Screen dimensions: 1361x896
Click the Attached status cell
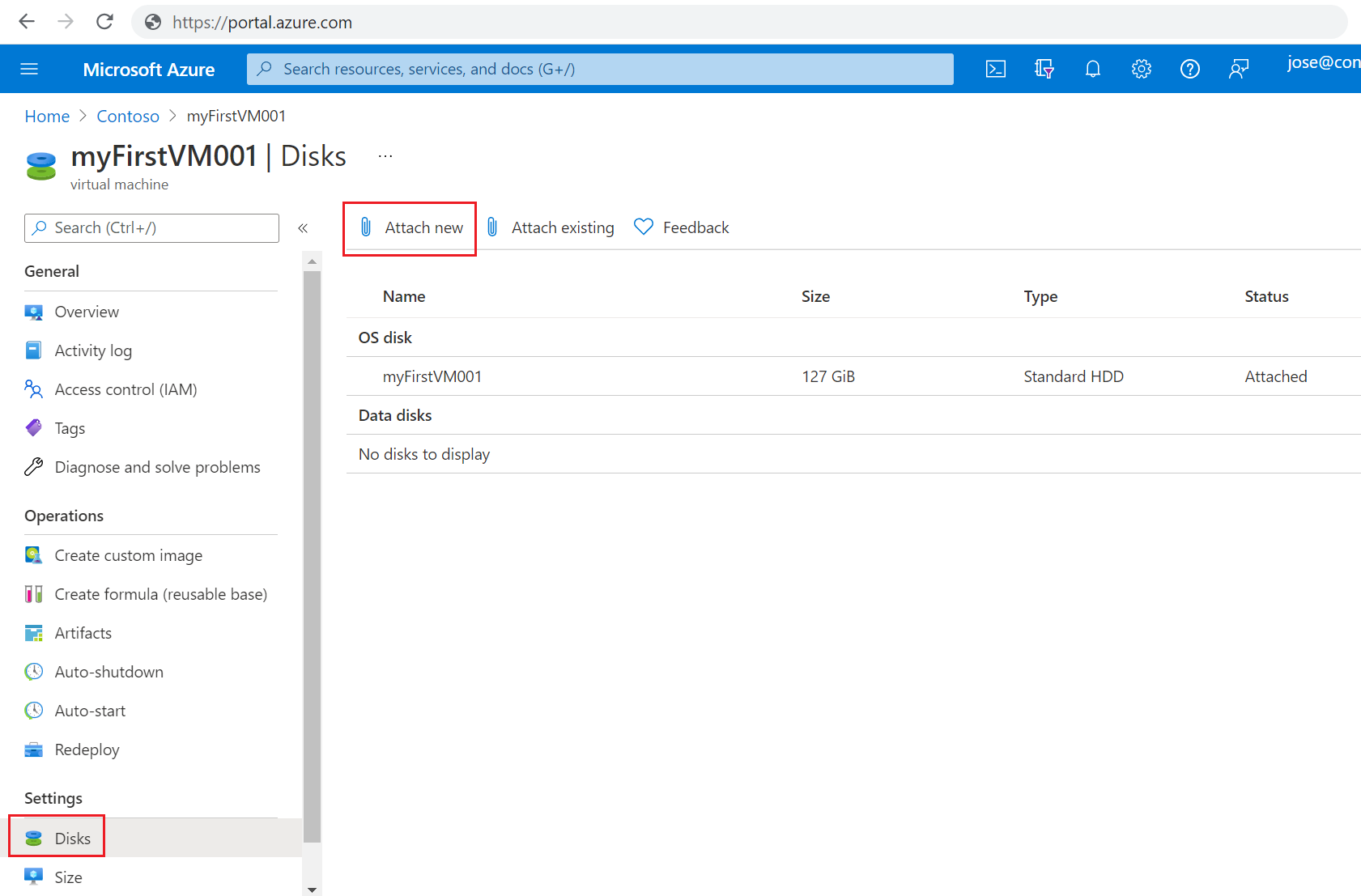(x=1276, y=376)
